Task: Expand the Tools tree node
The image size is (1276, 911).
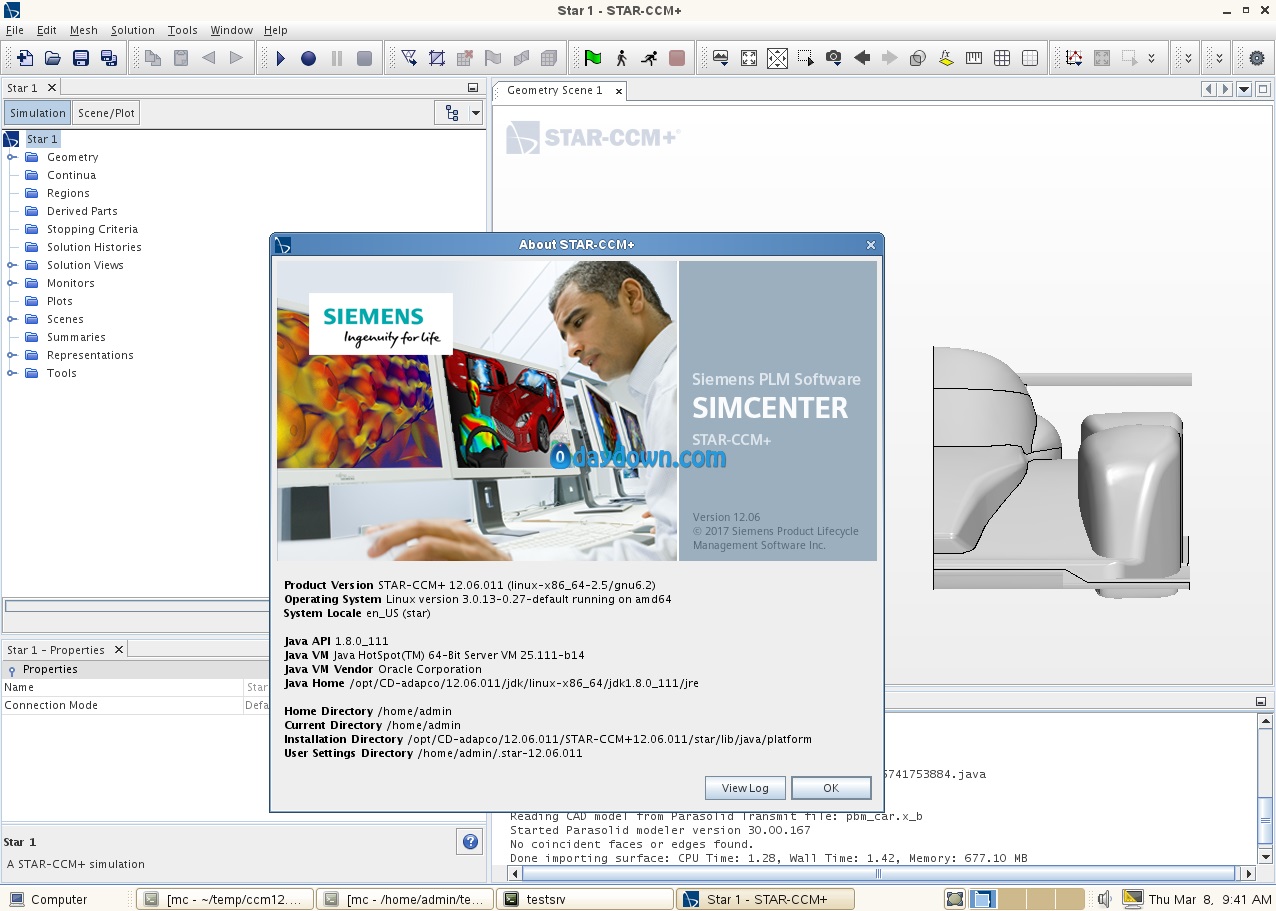Action: point(12,373)
